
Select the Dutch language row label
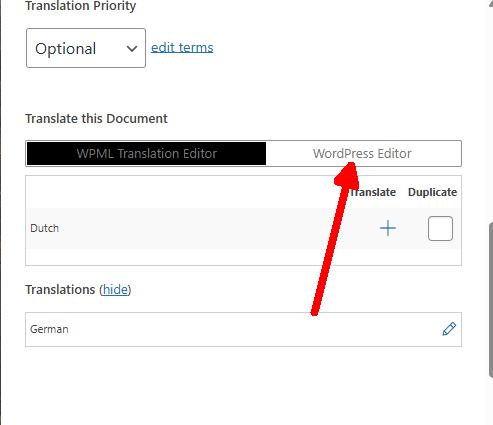click(44, 228)
